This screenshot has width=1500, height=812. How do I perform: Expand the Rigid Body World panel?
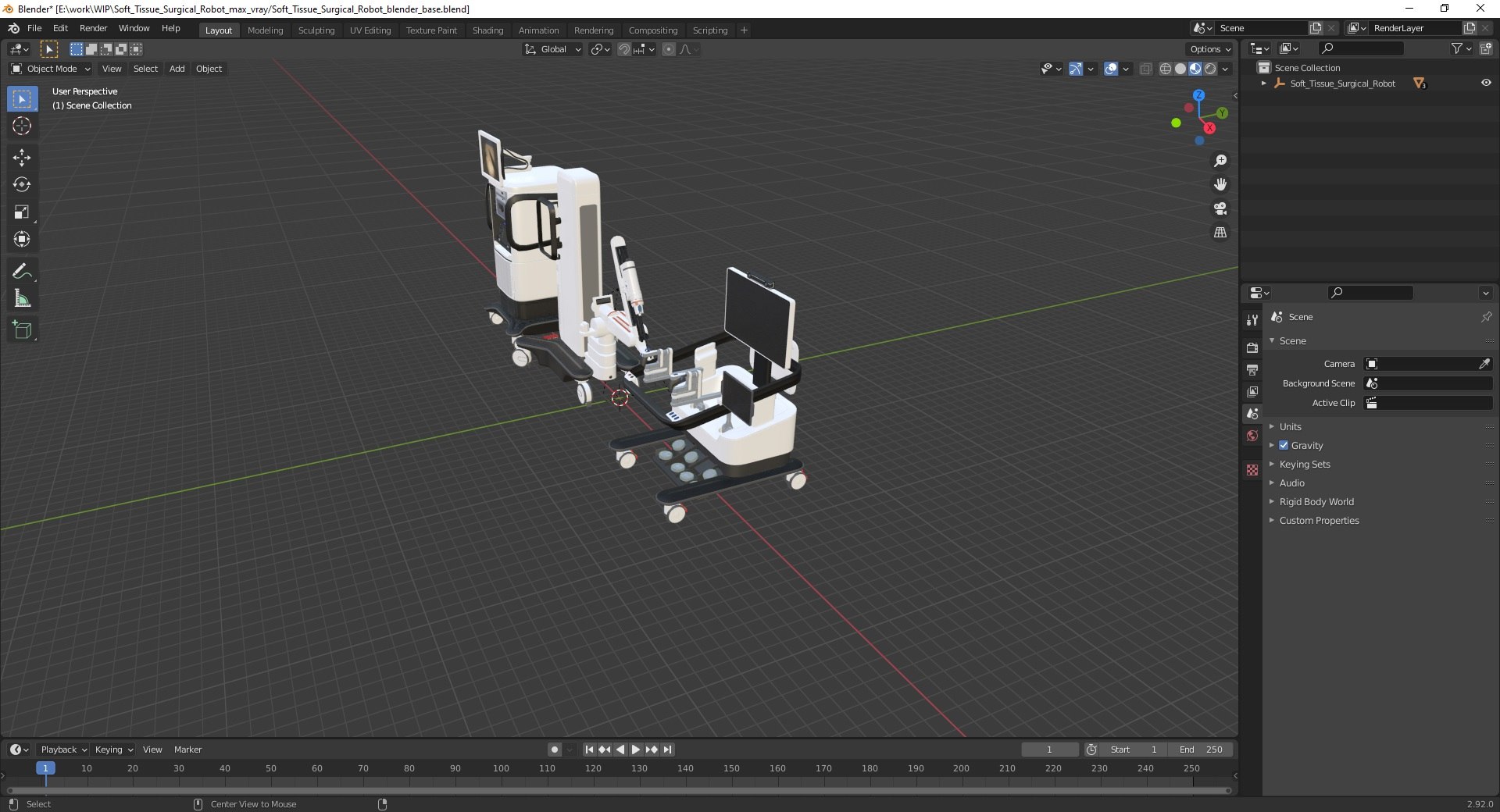pos(1316,501)
